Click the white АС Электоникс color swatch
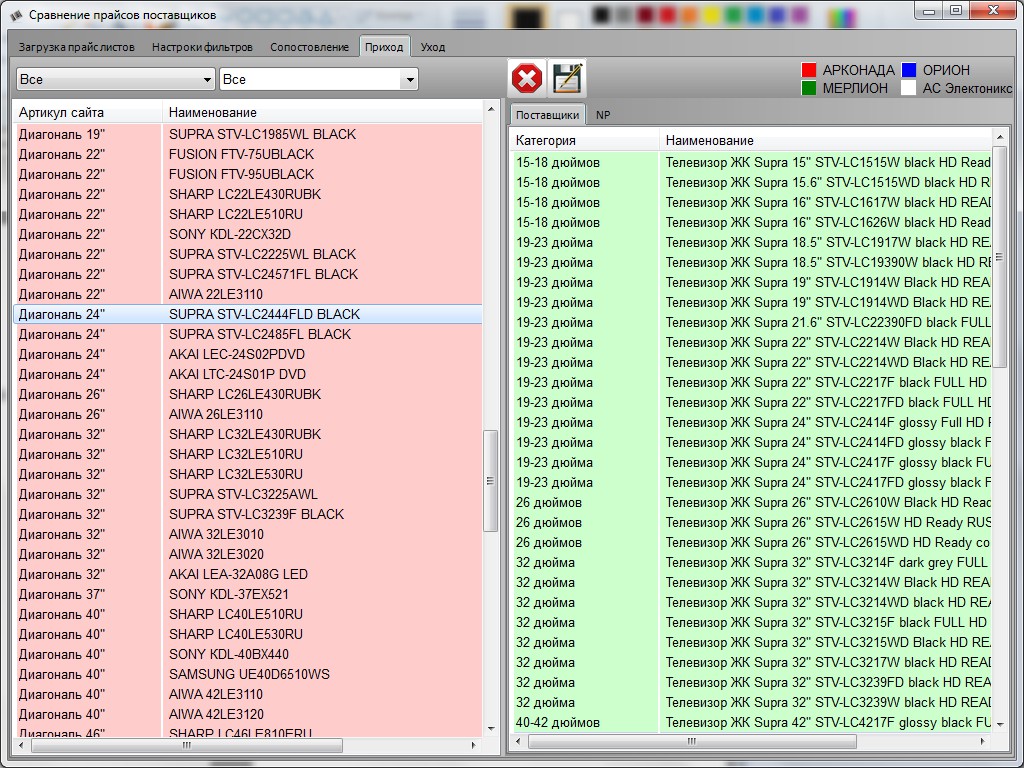This screenshot has width=1024, height=768. 908,88
